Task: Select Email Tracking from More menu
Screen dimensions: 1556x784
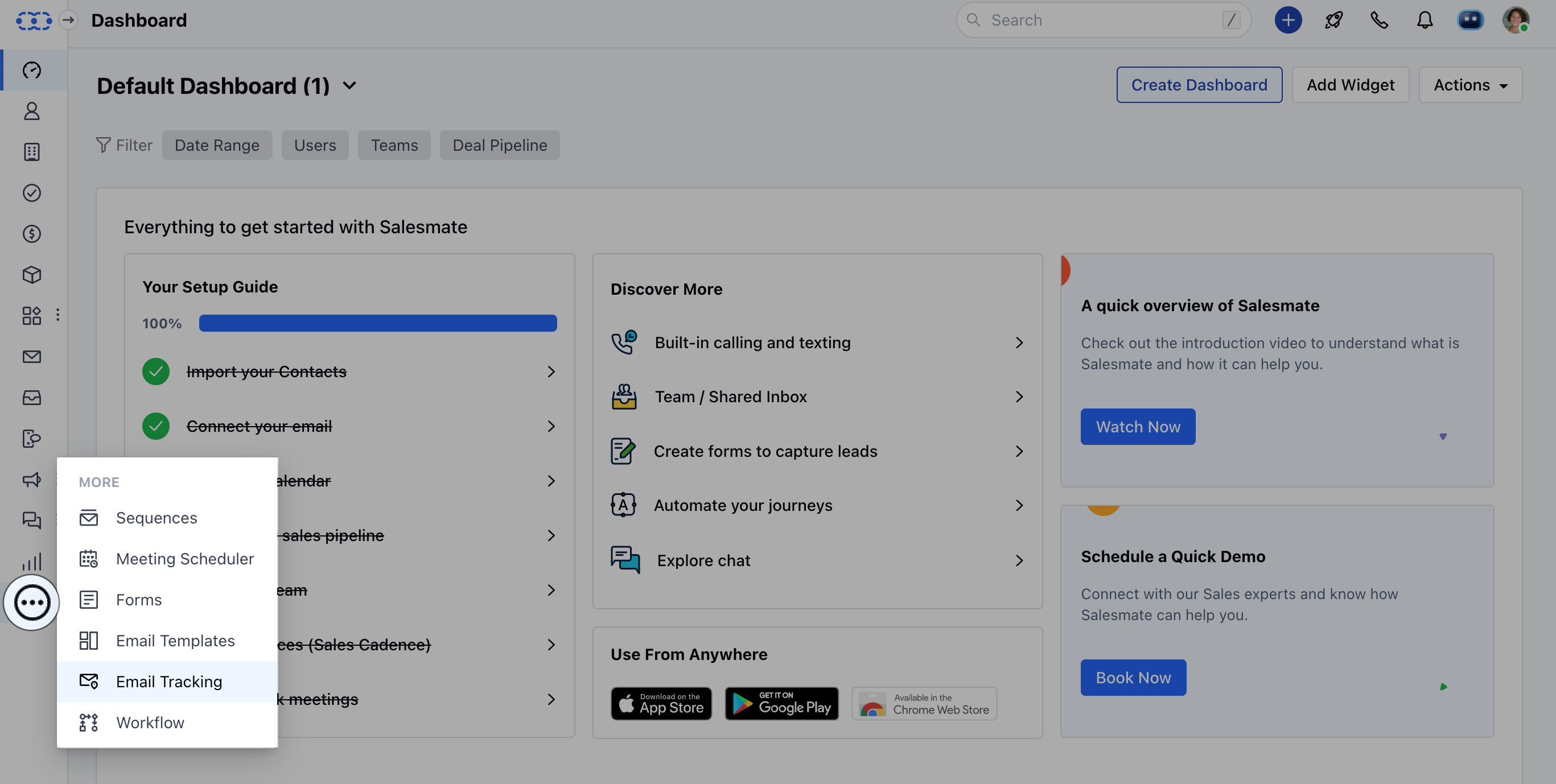Action: [x=168, y=682]
